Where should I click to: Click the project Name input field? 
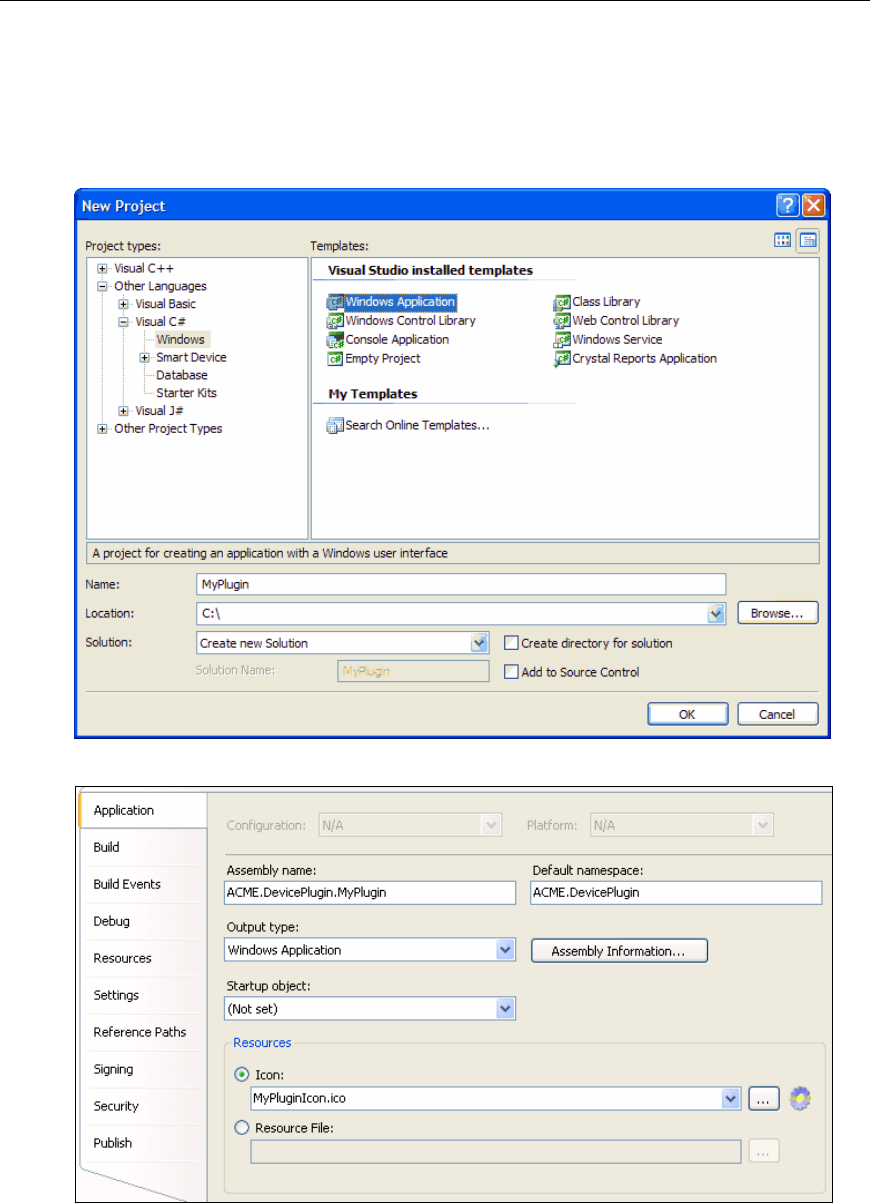tap(460, 584)
